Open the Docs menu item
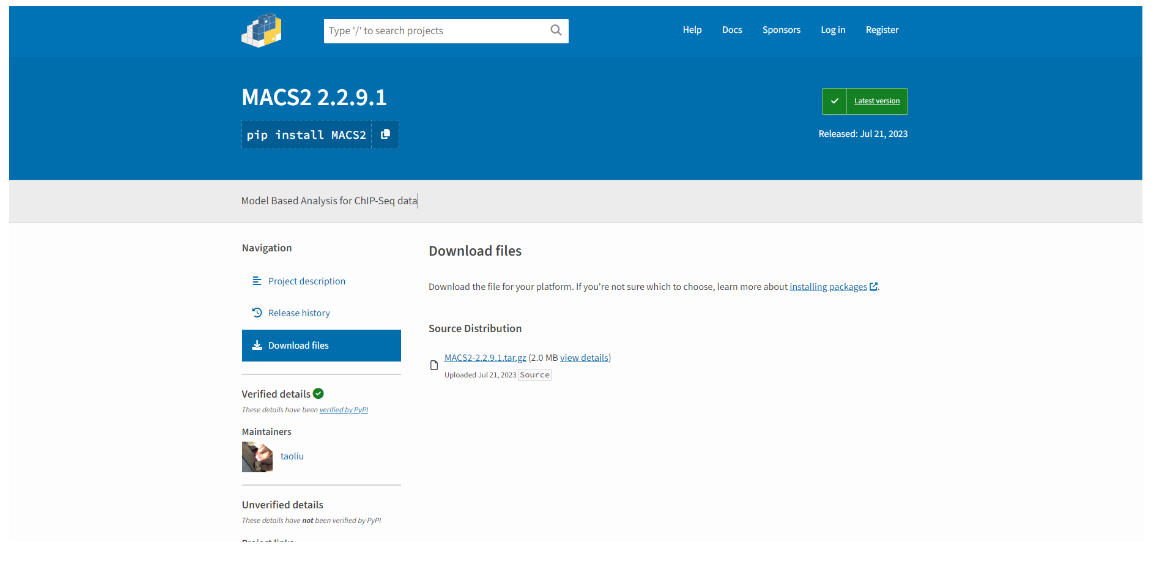The height and width of the screenshot is (570, 1160). pyautogui.click(x=732, y=30)
